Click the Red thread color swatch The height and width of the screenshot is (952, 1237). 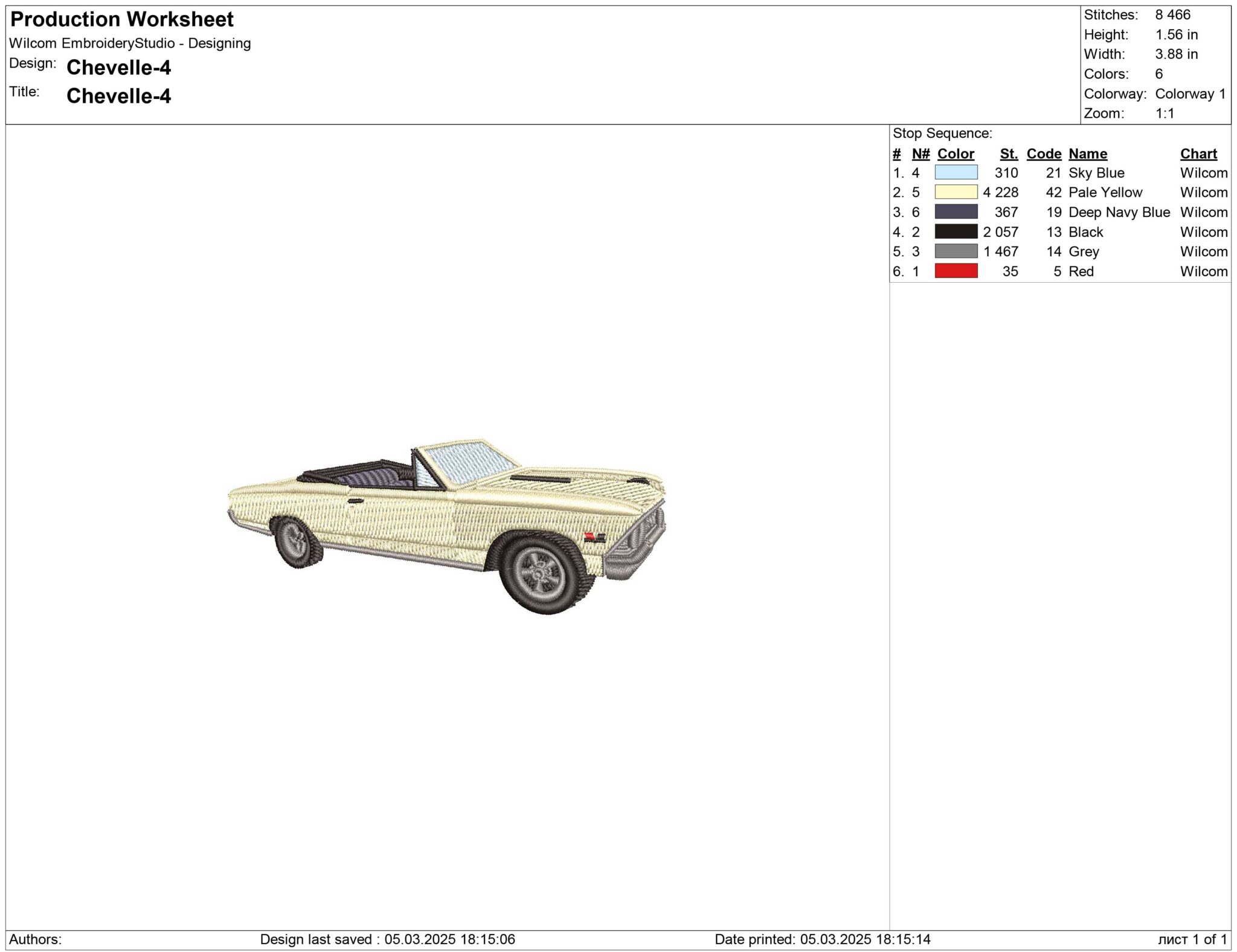tap(956, 271)
